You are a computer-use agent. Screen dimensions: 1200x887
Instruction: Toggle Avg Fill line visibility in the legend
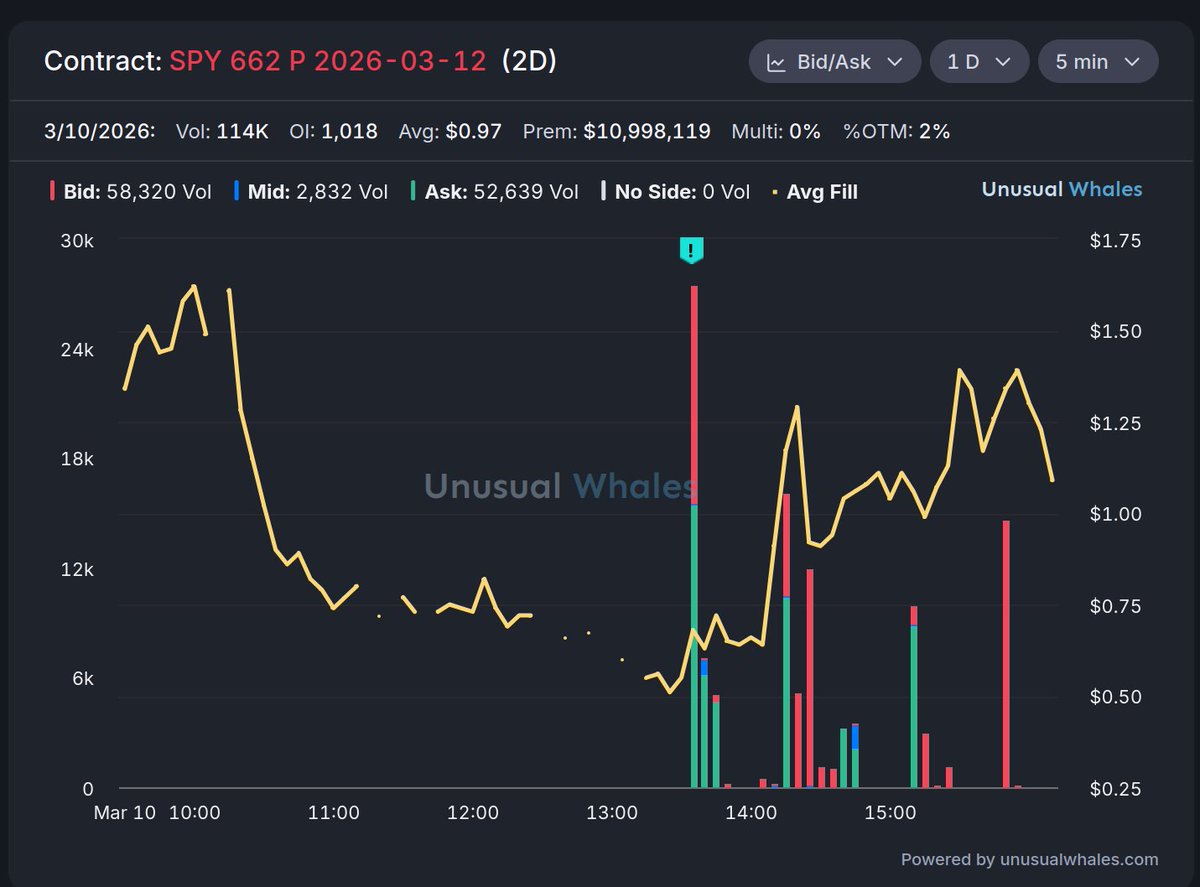[812, 191]
